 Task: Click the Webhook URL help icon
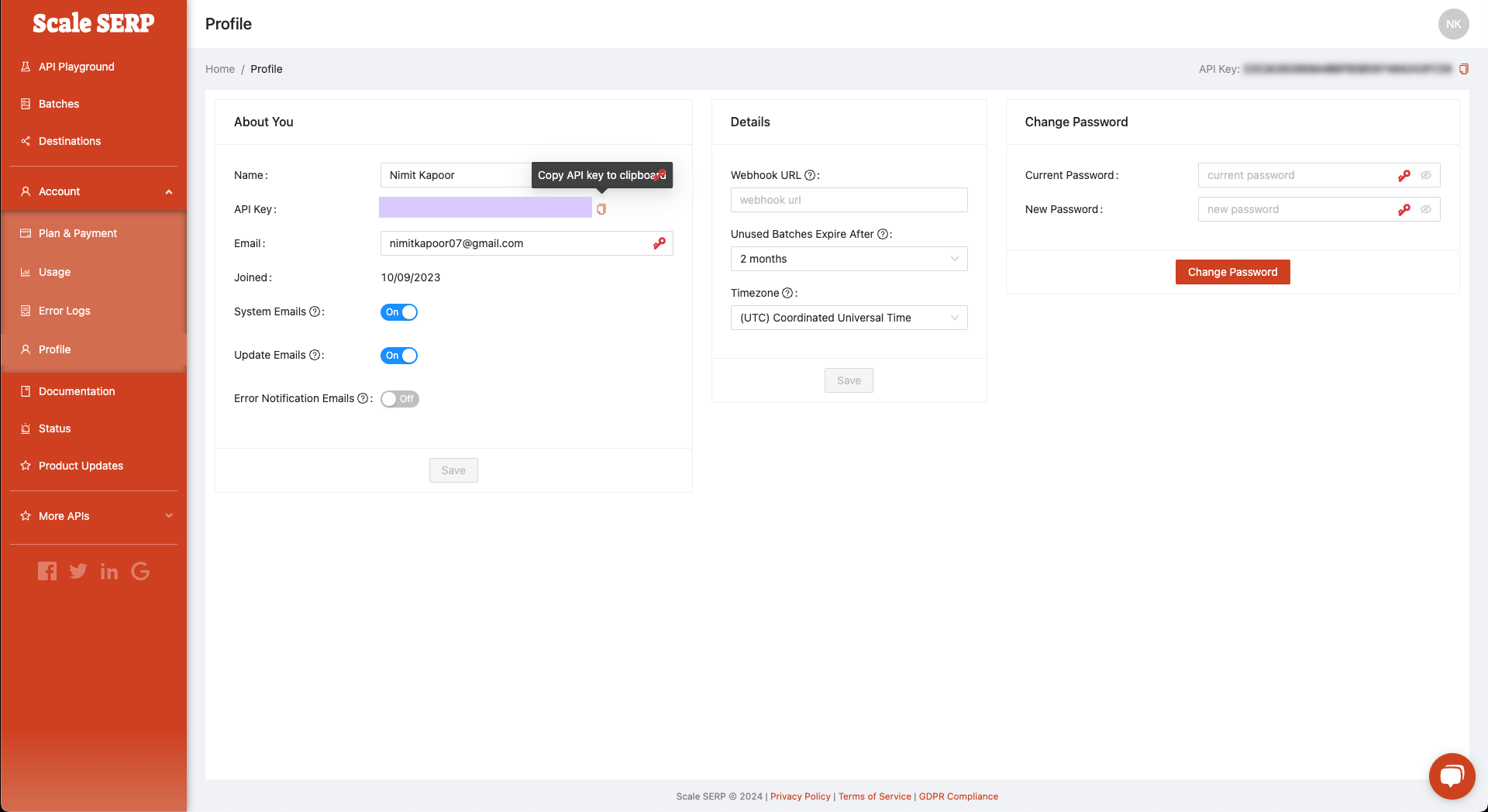point(811,175)
